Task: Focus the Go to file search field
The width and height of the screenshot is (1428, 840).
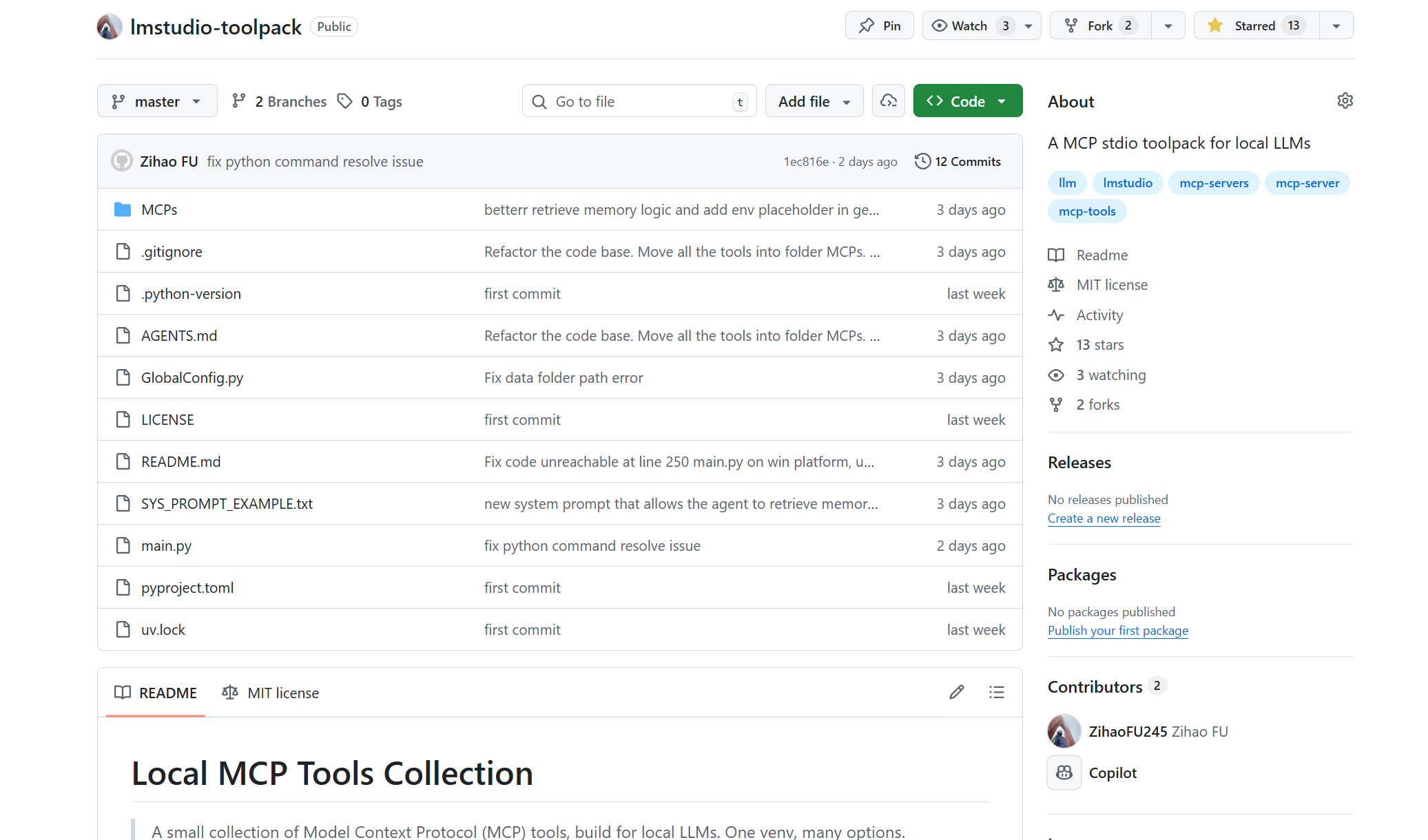Action: (639, 101)
